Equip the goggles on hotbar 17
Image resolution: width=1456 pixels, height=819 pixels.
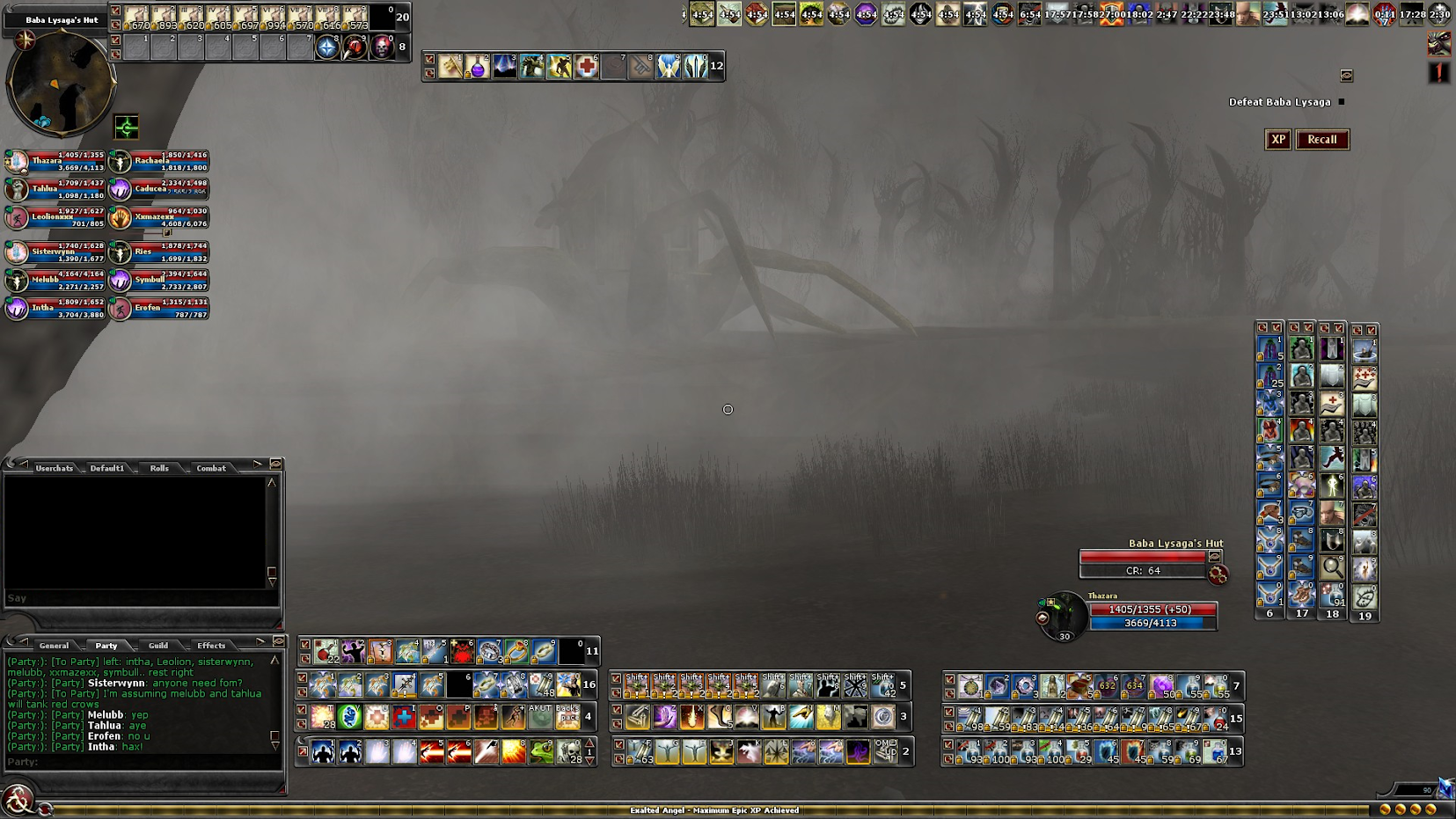tap(1301, 512)
